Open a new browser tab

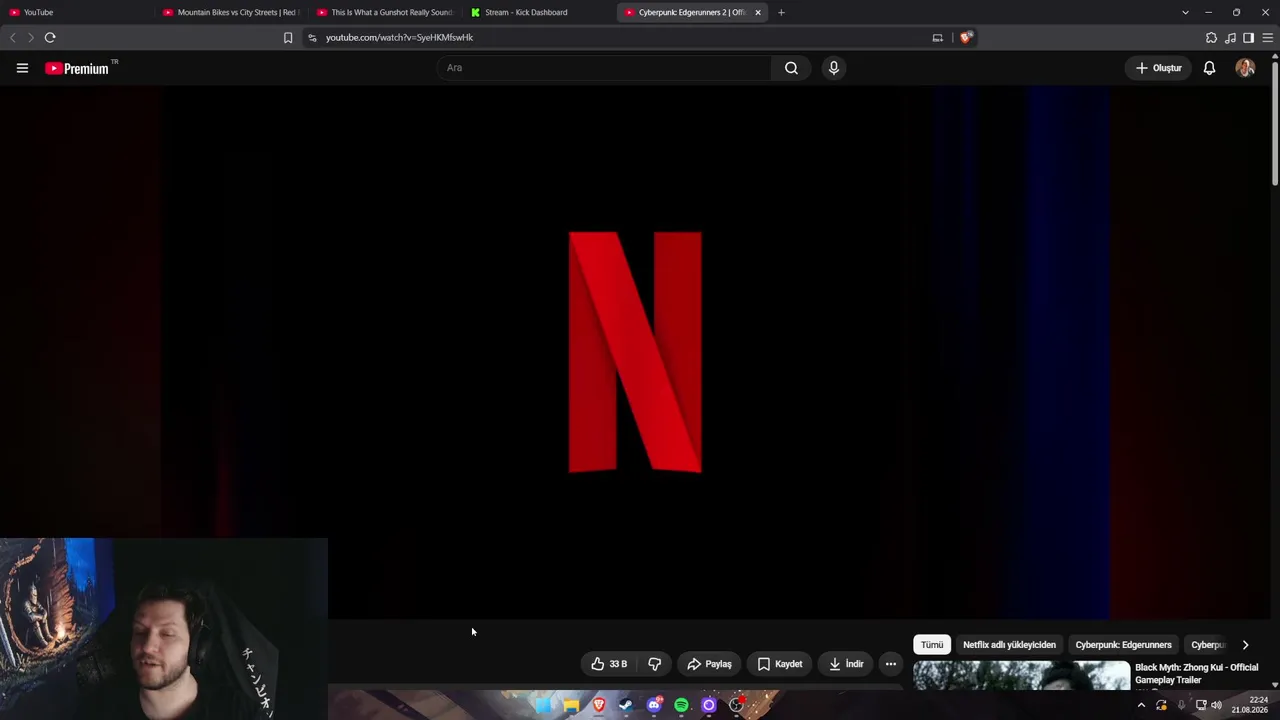[x=781, y=12]
